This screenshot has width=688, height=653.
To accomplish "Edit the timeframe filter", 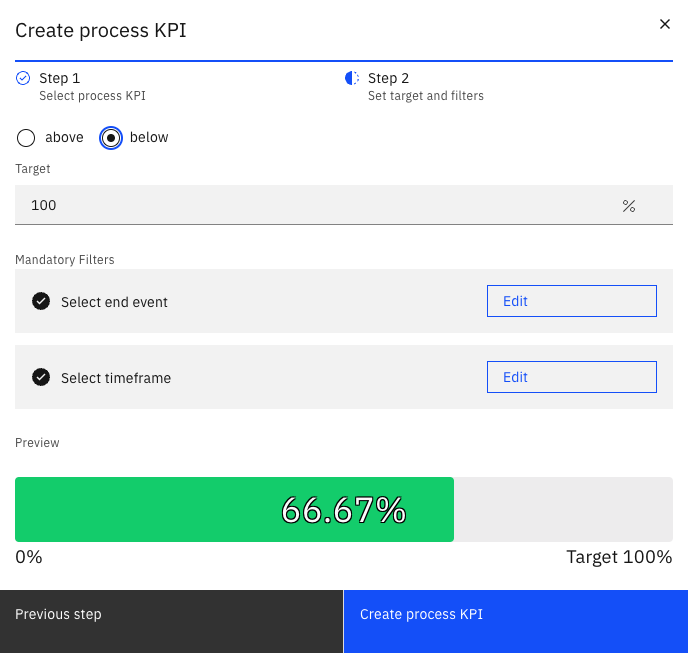I will click(571, 377).
